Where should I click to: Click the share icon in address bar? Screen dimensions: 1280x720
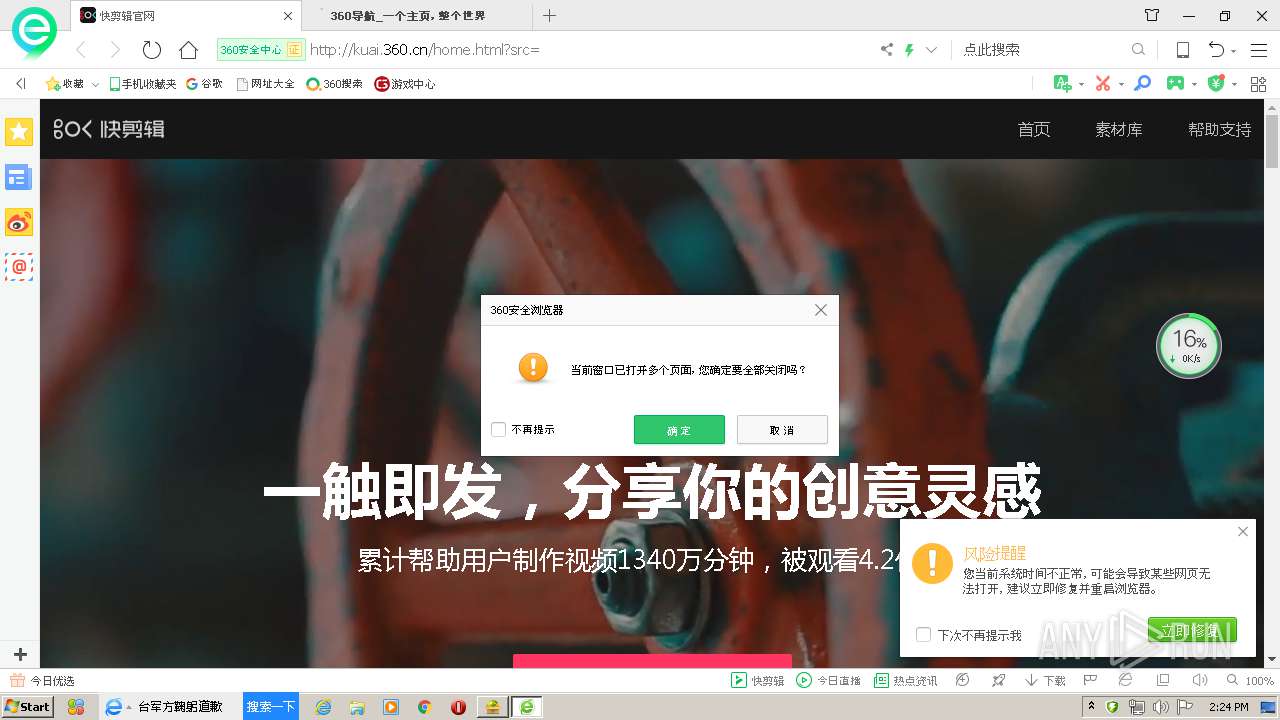tap(886, 49)
